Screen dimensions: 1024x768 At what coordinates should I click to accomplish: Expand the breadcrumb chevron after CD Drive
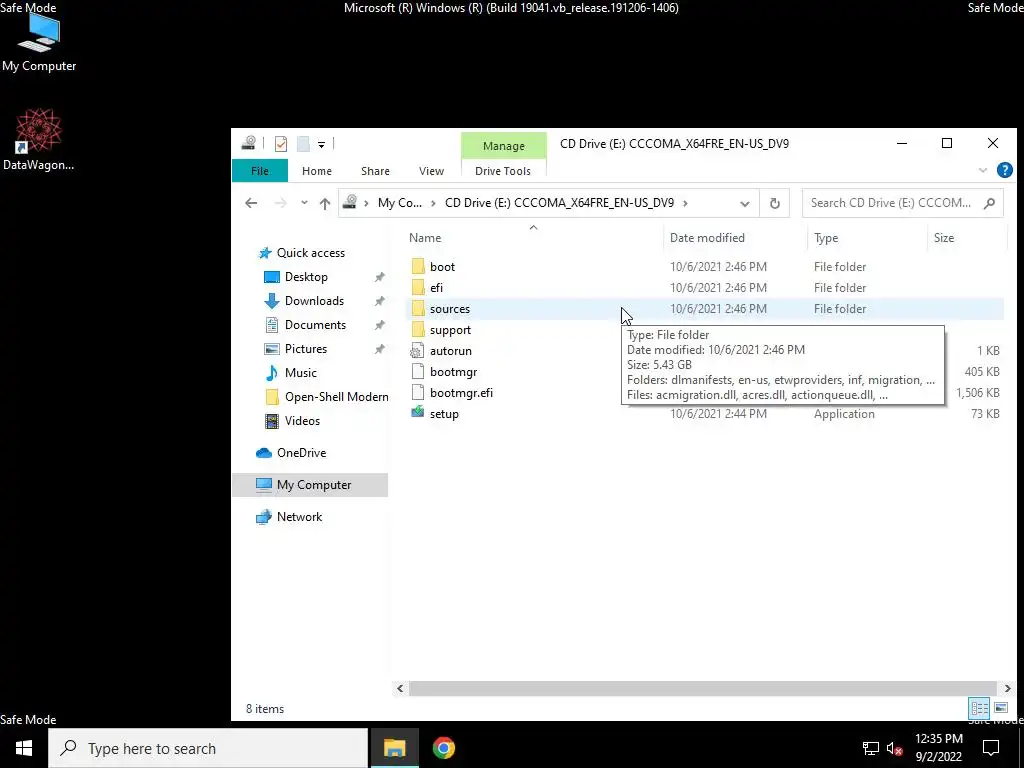coord(685,203)
